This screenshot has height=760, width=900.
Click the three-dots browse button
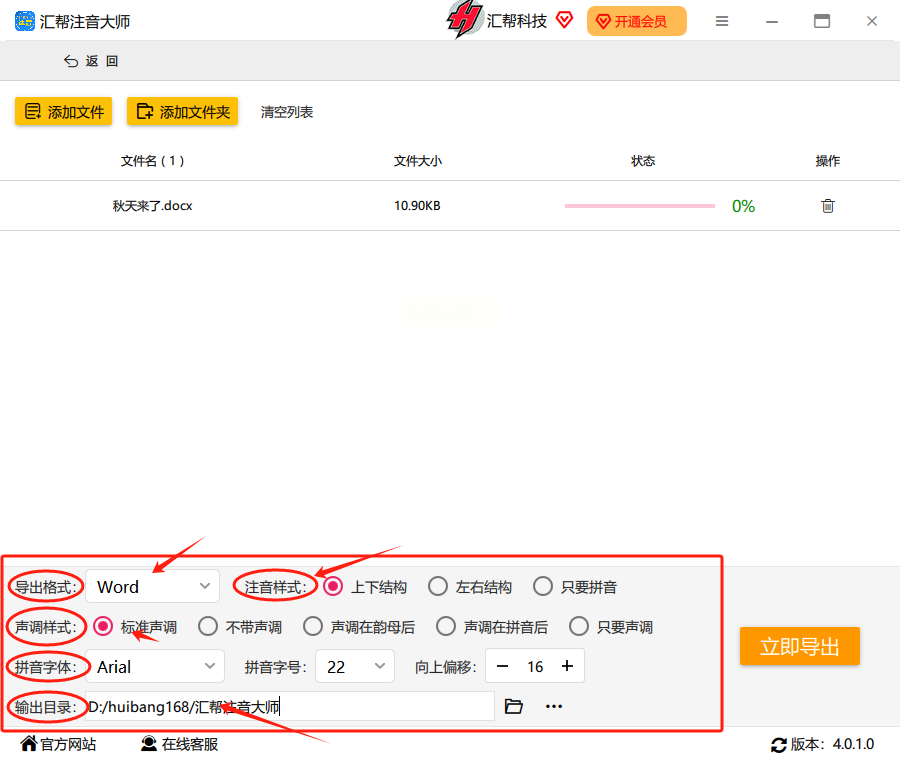click(554, 706)
